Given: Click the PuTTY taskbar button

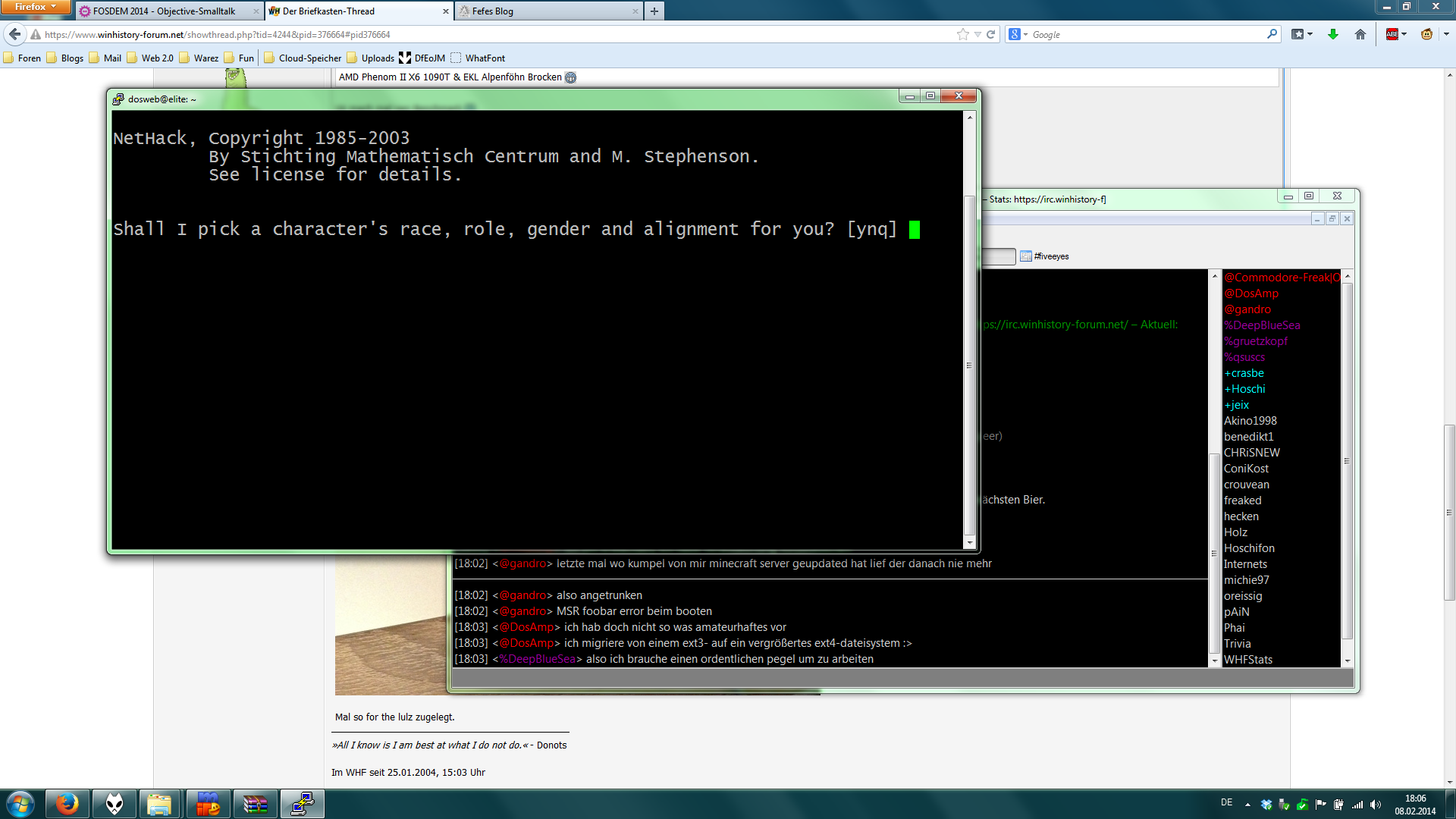Looking at the screenshot, I should [303, 804].
